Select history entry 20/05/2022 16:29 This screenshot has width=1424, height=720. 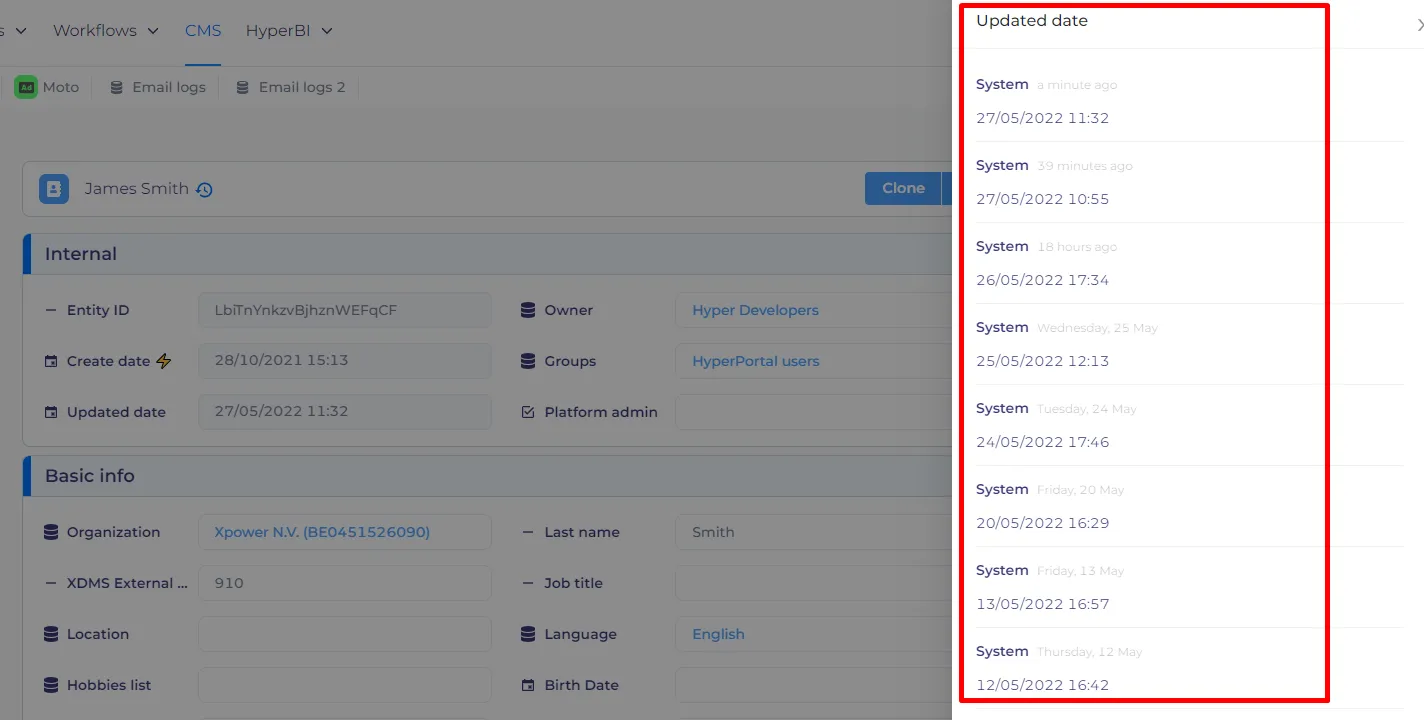pyautogui.click(x=1042, y=523)
